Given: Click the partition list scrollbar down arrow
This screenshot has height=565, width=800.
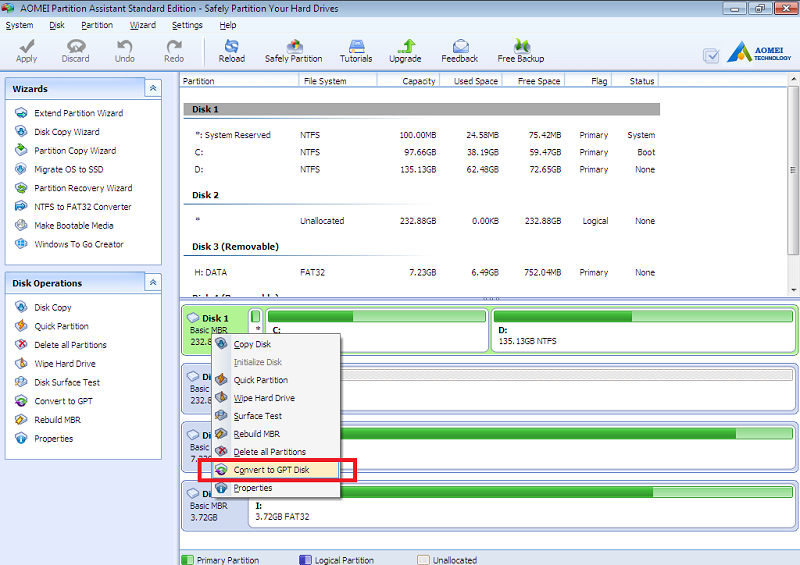Looking at the screenshot, I should tap(793, 290).
